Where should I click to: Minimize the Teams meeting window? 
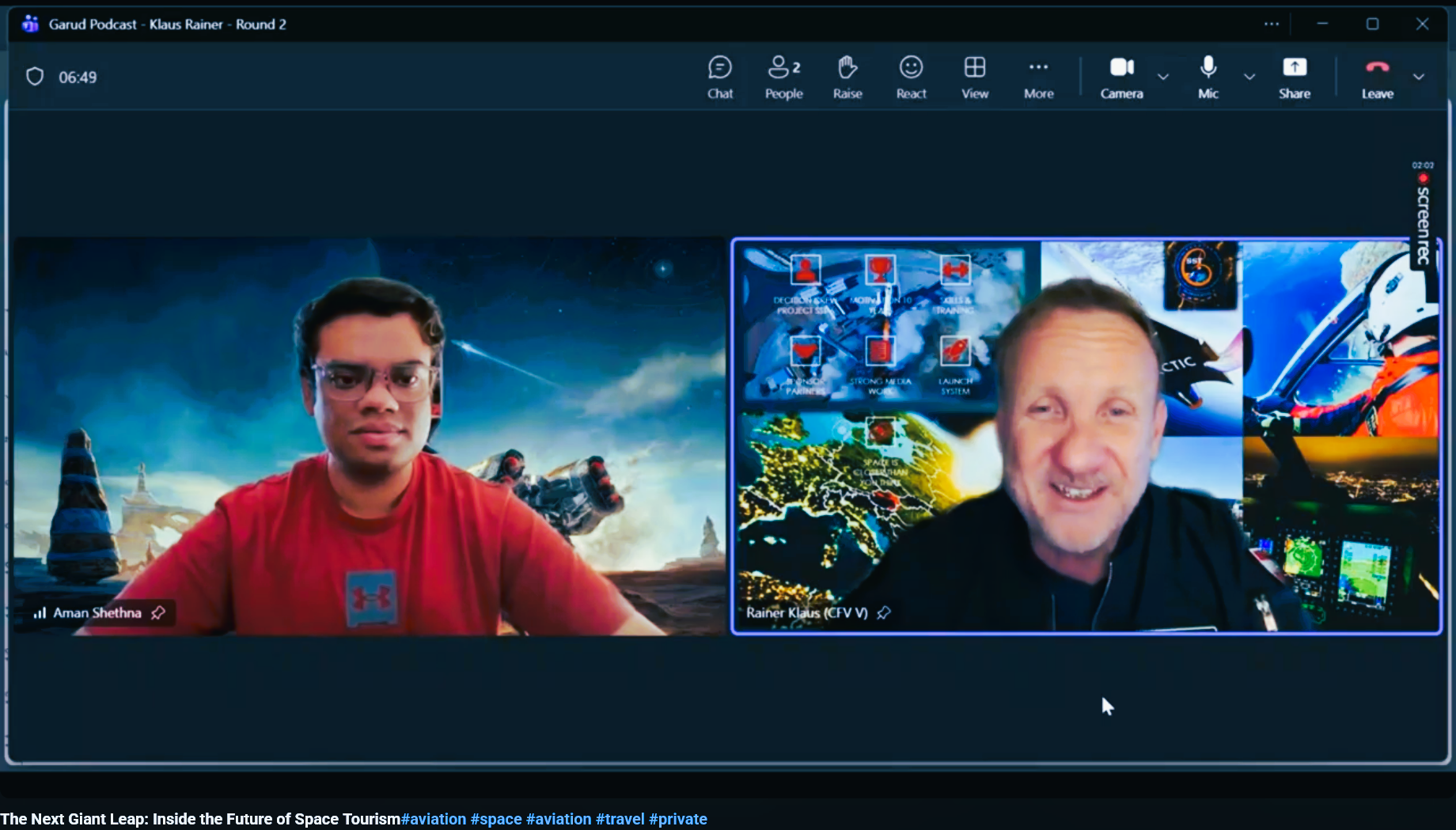[x=1322, y=24]
